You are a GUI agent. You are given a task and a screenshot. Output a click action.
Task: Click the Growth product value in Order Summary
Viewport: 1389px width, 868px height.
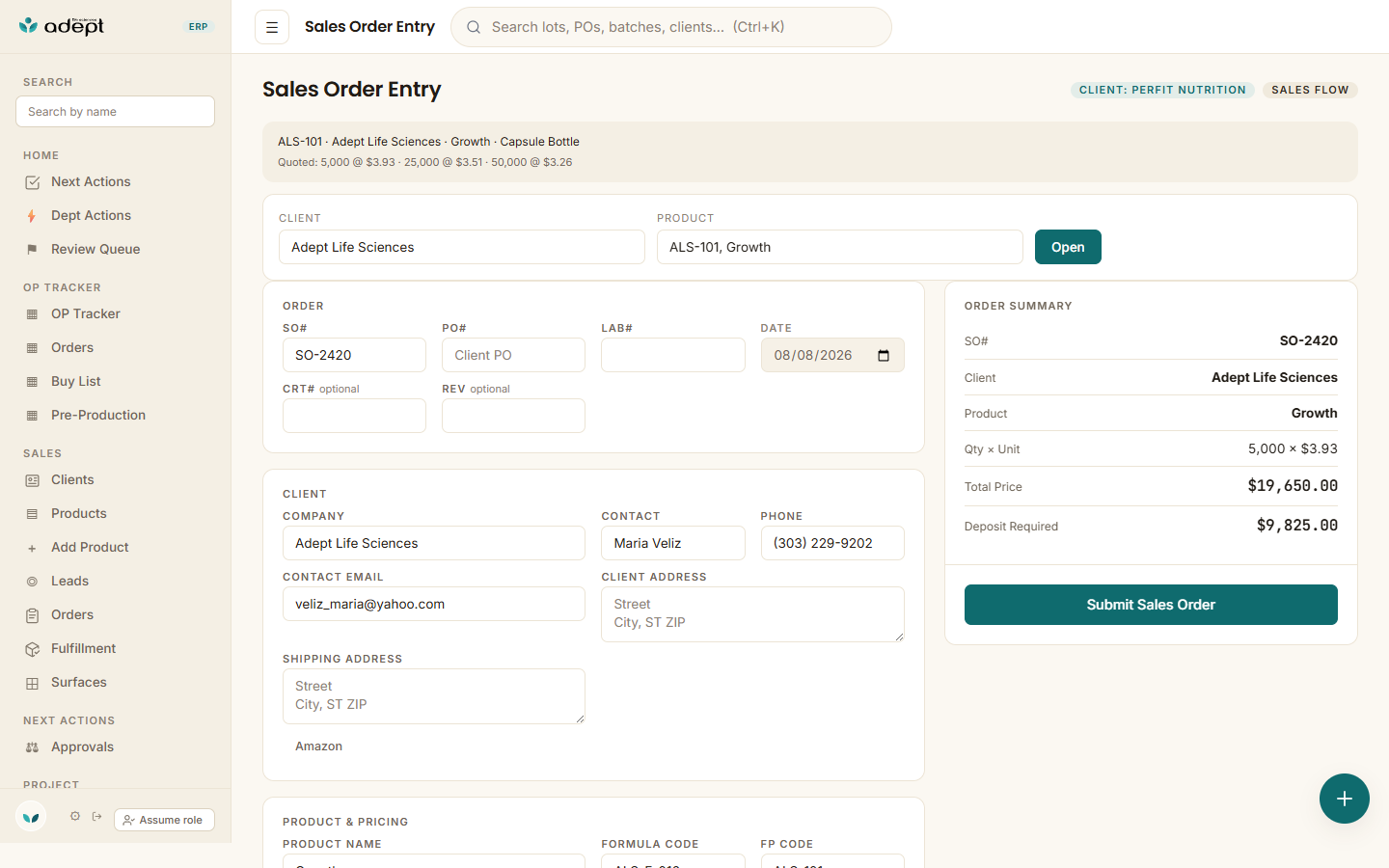[1315, 414]
